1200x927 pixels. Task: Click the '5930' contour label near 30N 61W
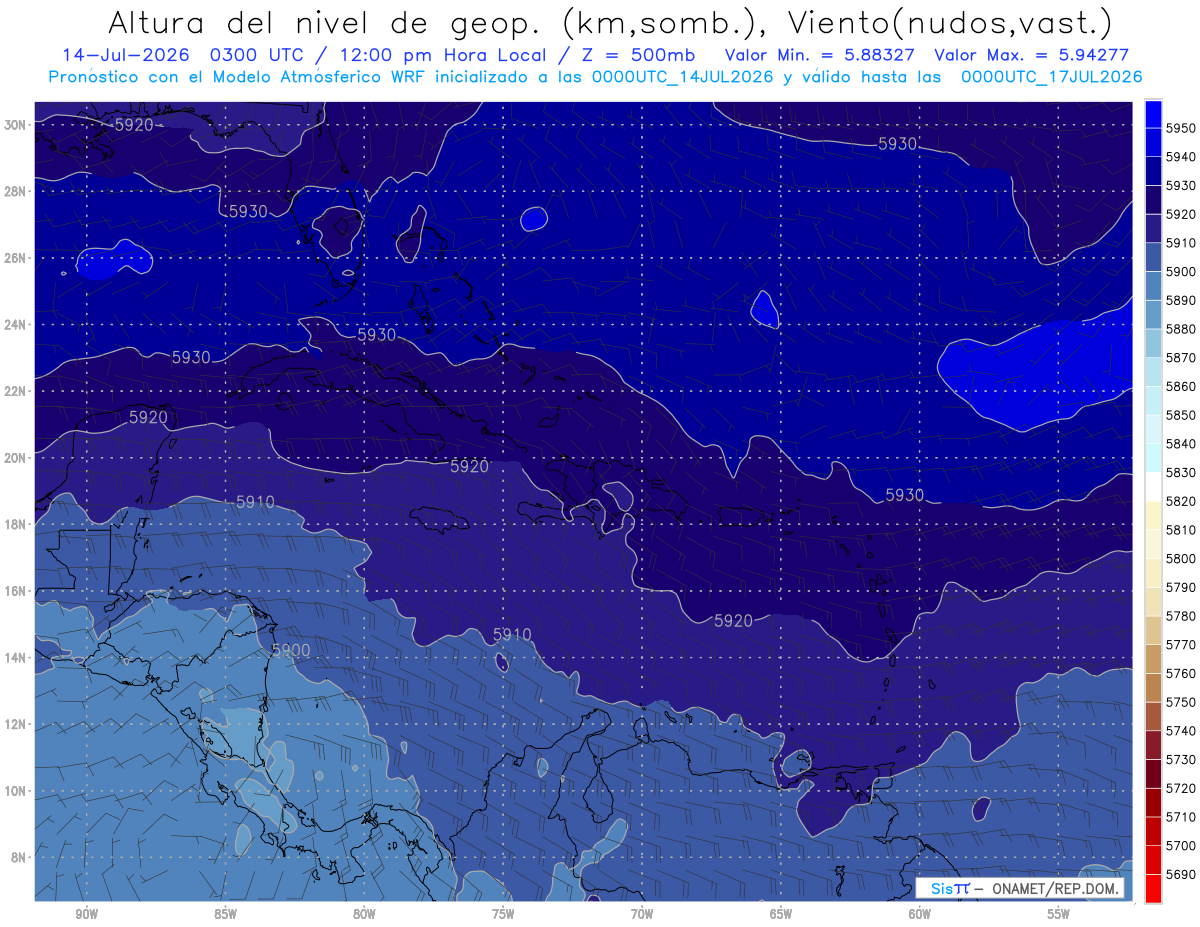point(898,143)
